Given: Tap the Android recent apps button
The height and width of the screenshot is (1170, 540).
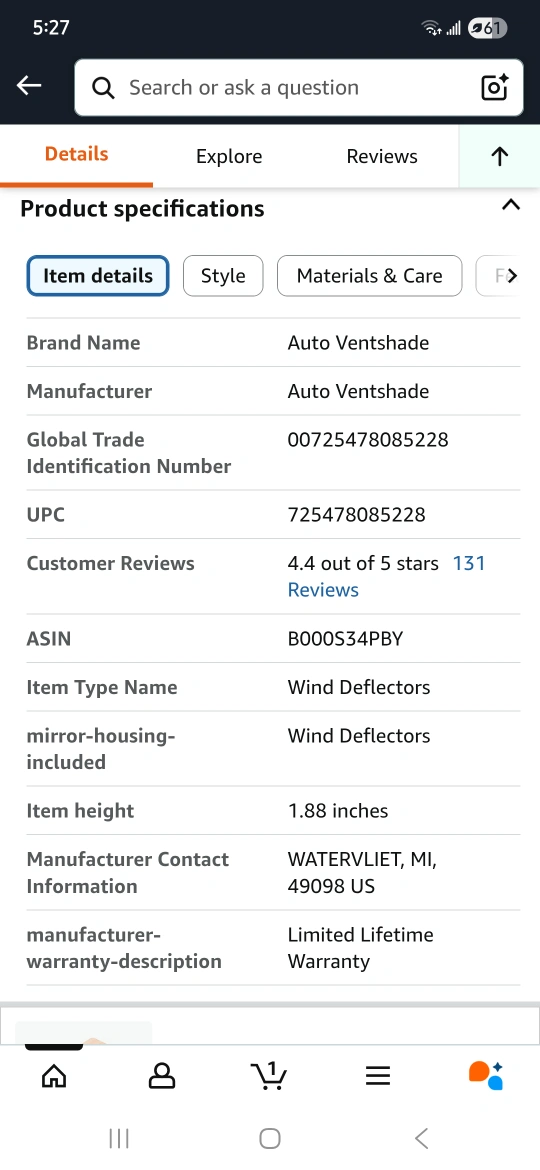Looking at the screenshot, I should [x=119, y=1139].
